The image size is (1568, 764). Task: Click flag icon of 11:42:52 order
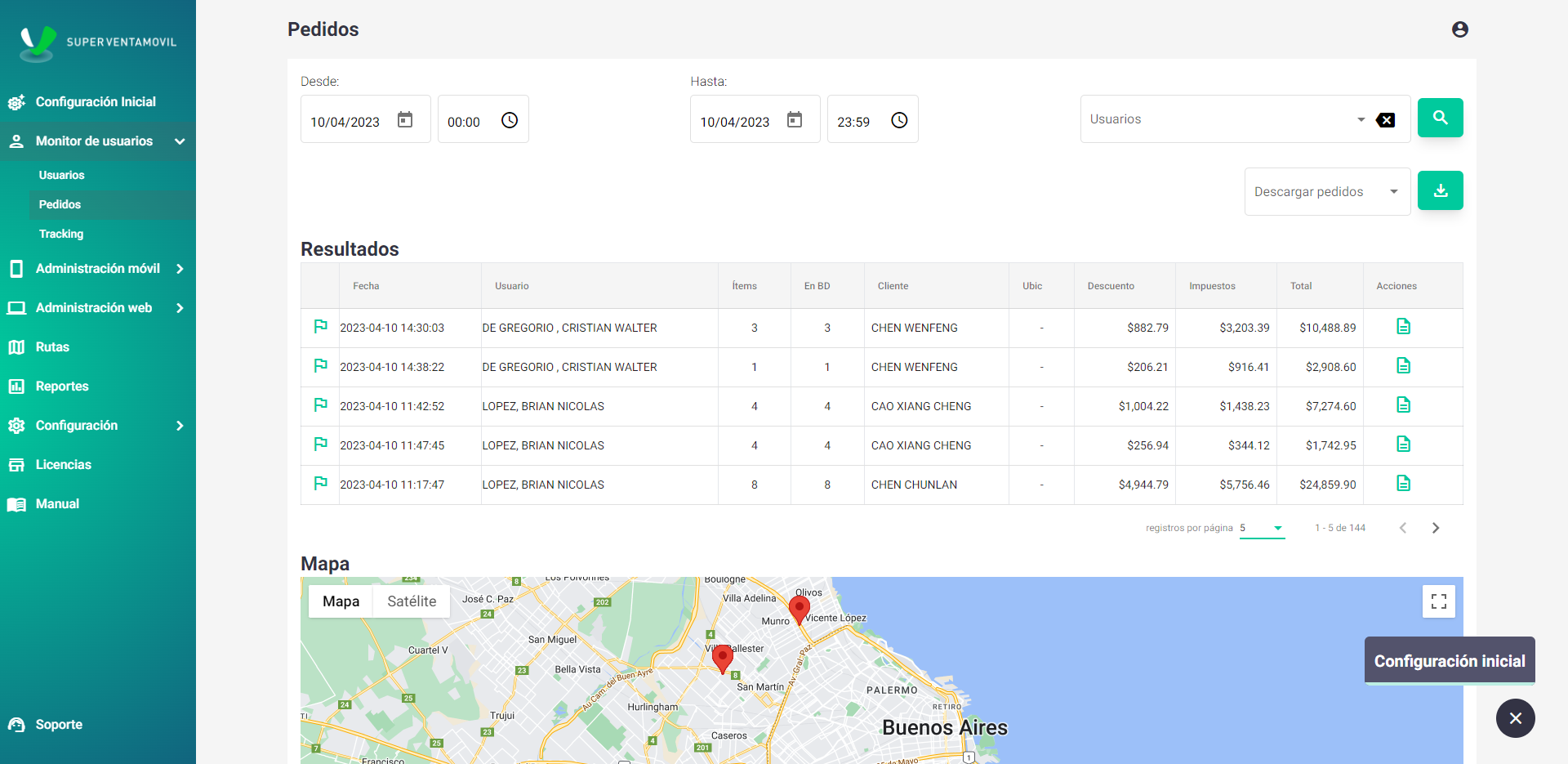[x=321, y=405]
